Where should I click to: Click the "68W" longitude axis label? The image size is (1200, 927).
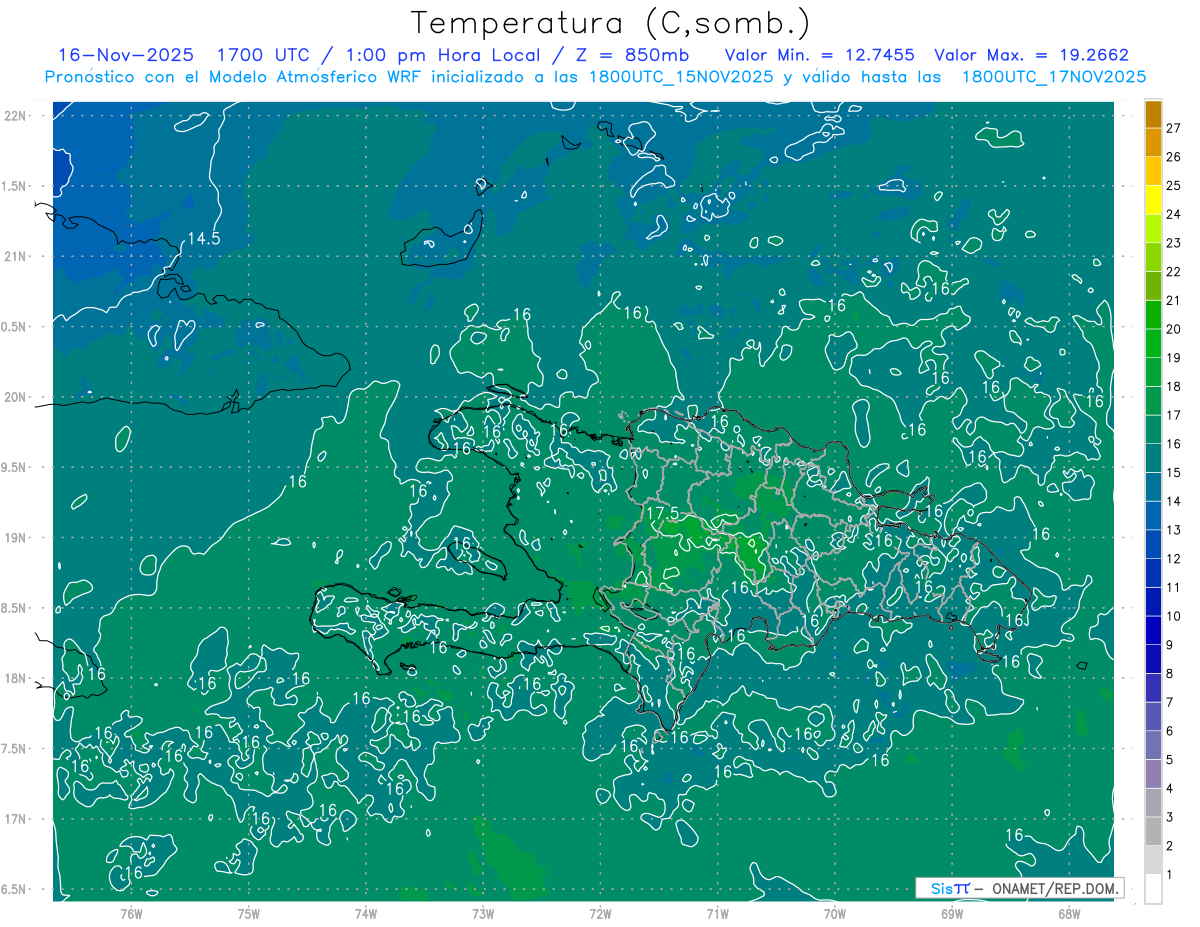(x=1069, y=912)
